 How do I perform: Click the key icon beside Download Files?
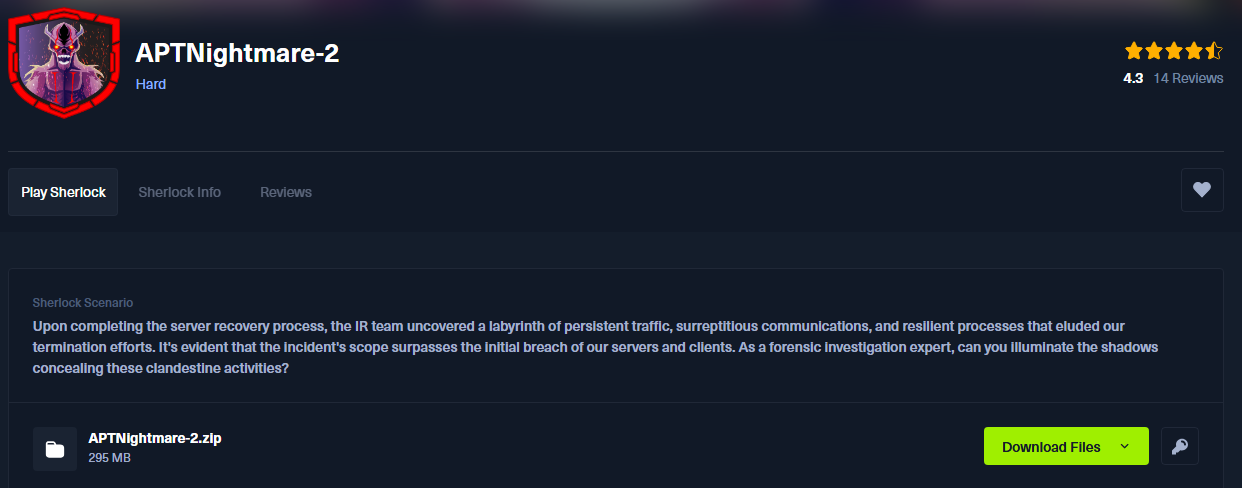(1180, 447)
